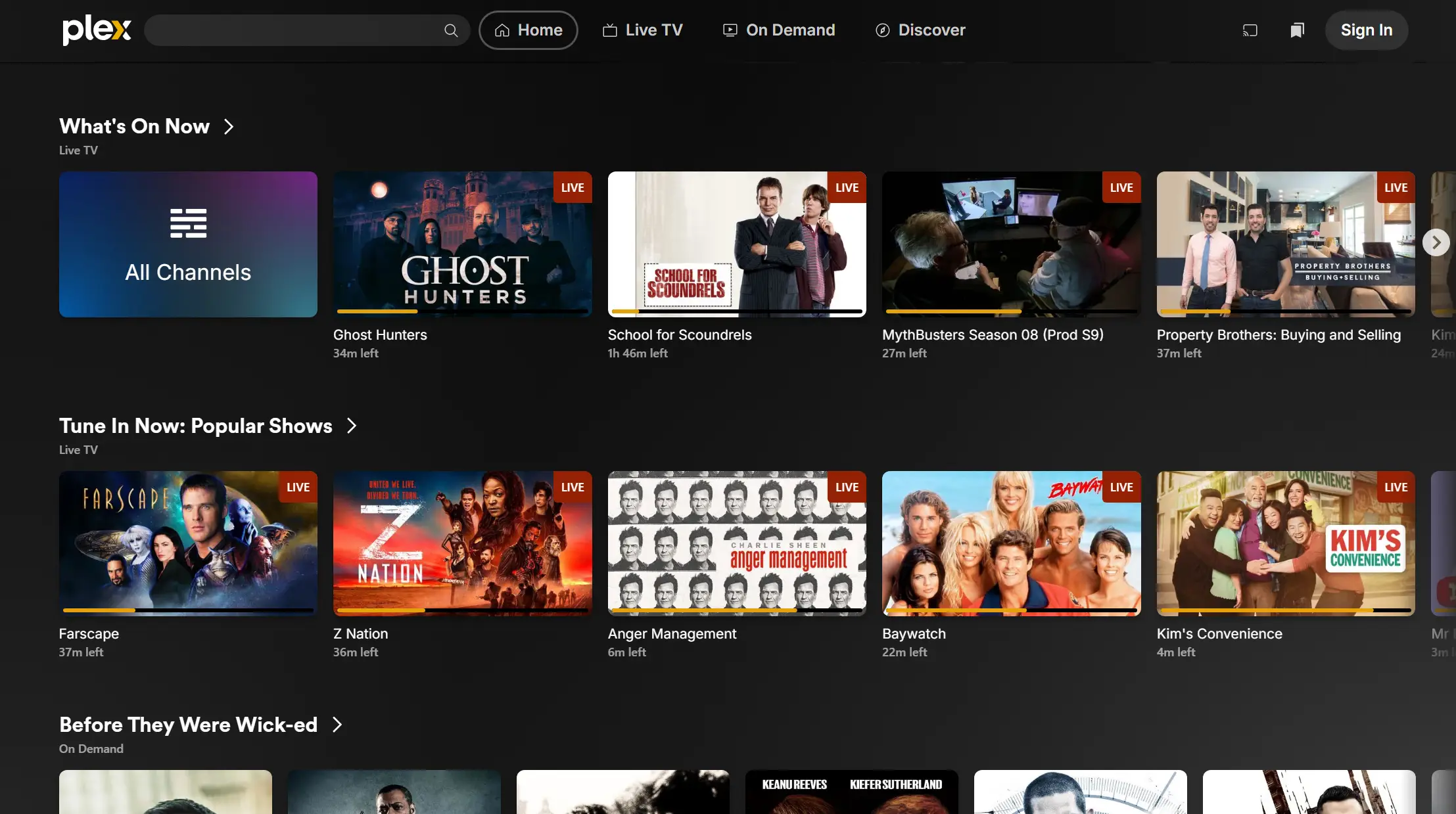
Task: Click the Cast to device icon
Action: 1250,30
